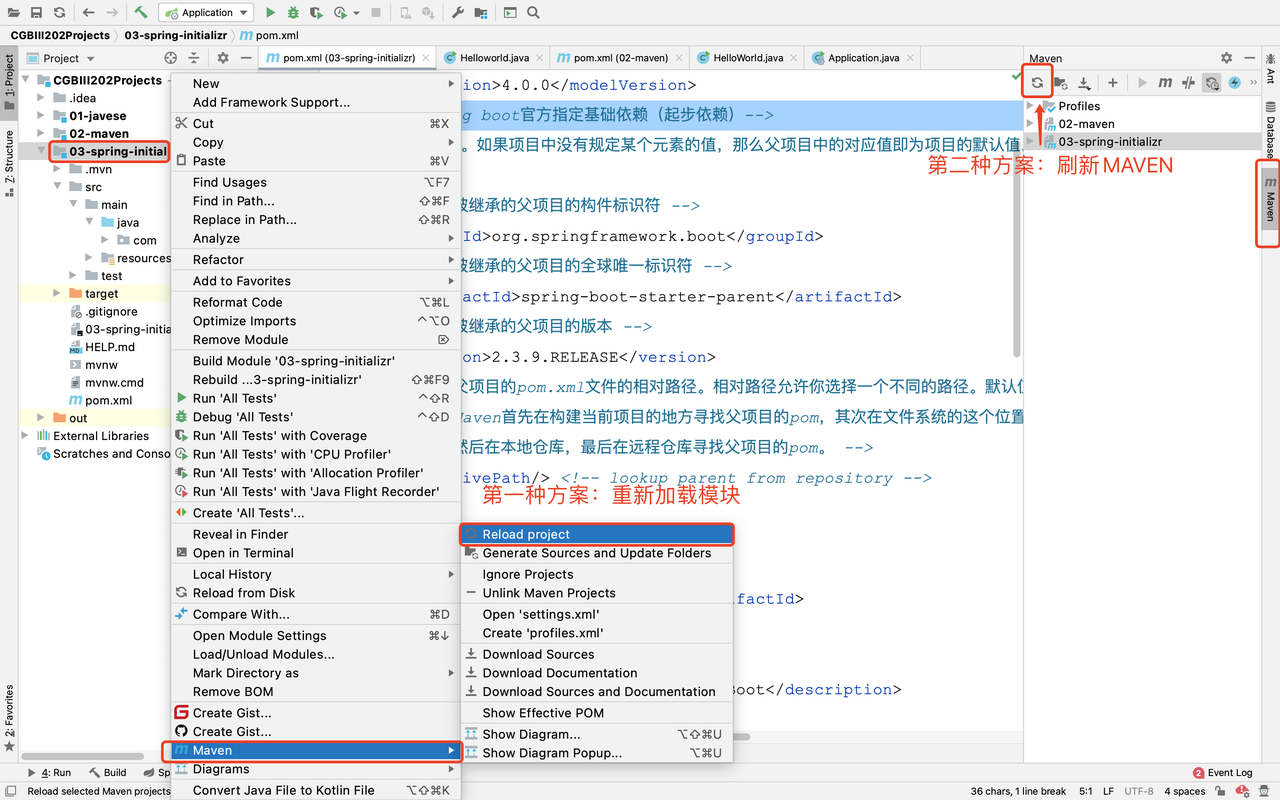
Task: Expand the target folder in project tree
Action: pos(57,294)
